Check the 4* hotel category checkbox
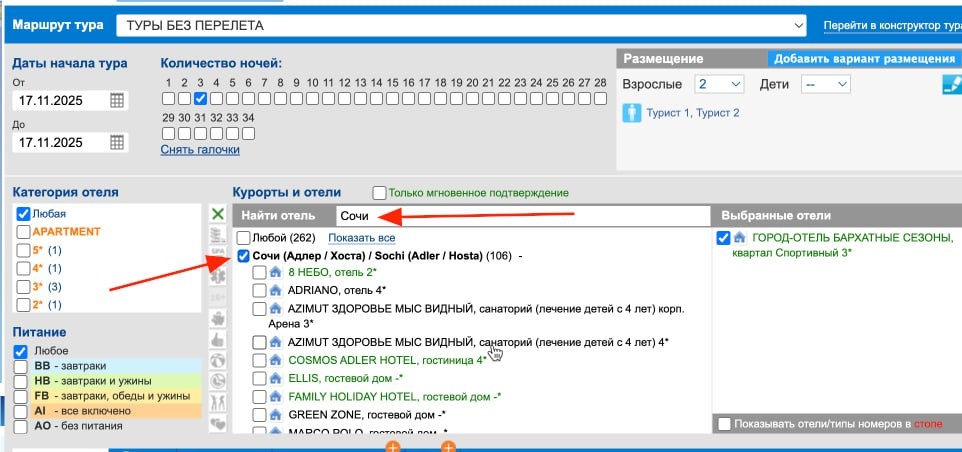 [23, 268]
